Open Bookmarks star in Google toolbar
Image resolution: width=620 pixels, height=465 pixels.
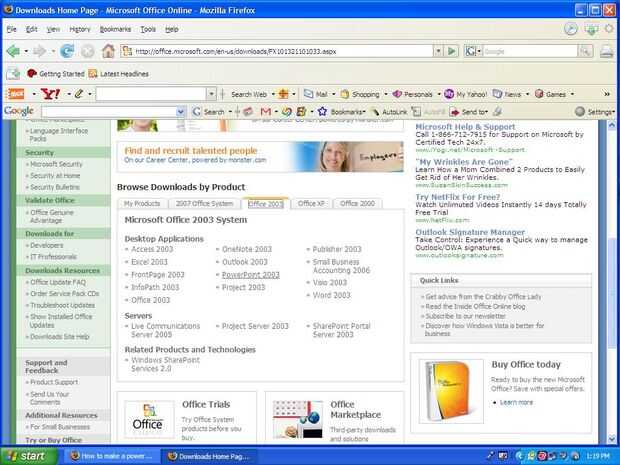point(341,112)
